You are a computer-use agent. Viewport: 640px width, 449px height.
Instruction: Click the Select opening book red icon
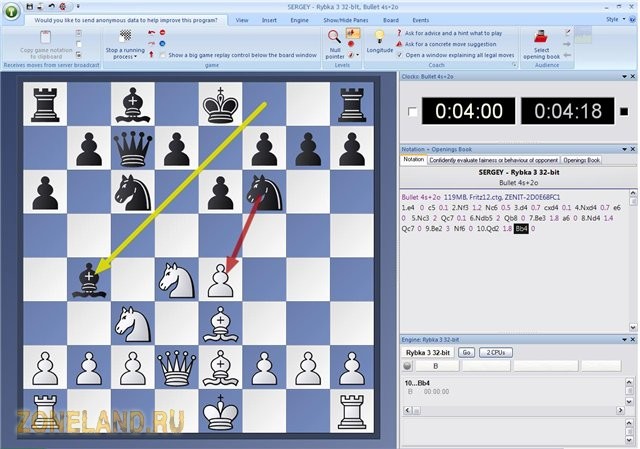pos(541,37)
